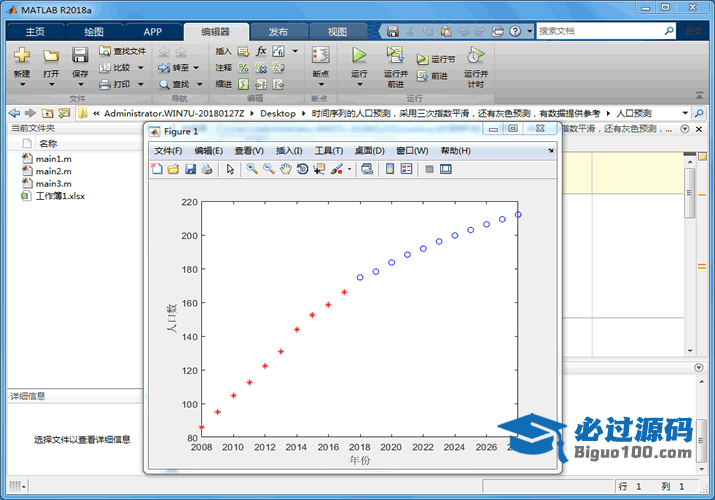This screenshot has width=715, height=500.
Task: Expand the 转至 dropdown arrow
Action: (196, 68)
